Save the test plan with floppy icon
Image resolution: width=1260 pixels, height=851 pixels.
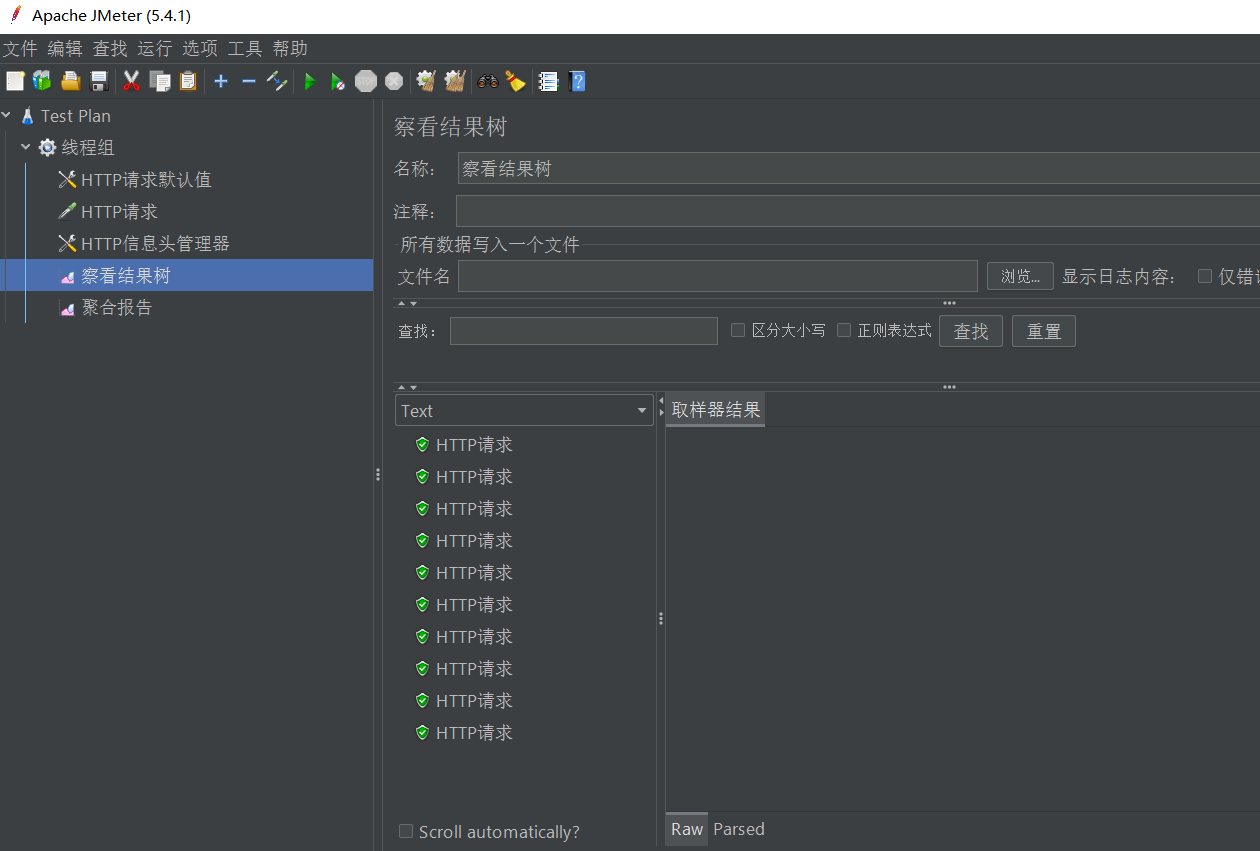coord(98,81)
